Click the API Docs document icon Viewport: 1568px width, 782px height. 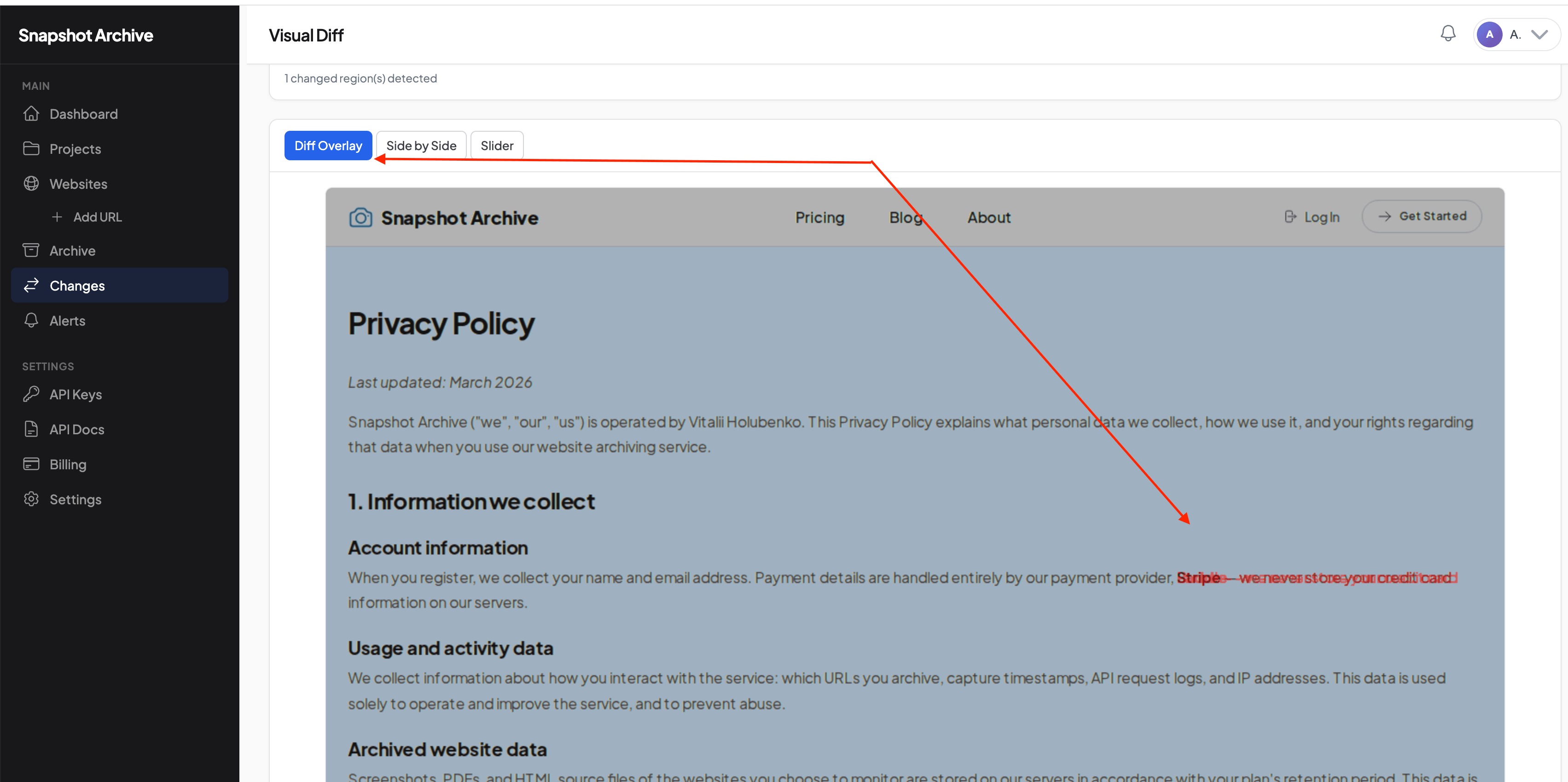click(31, 429)
